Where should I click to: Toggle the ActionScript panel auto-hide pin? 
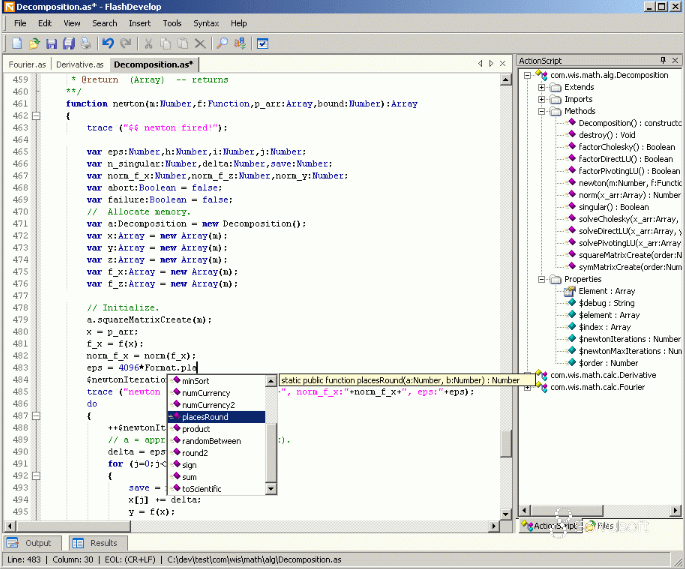click(x=662, y=61)
